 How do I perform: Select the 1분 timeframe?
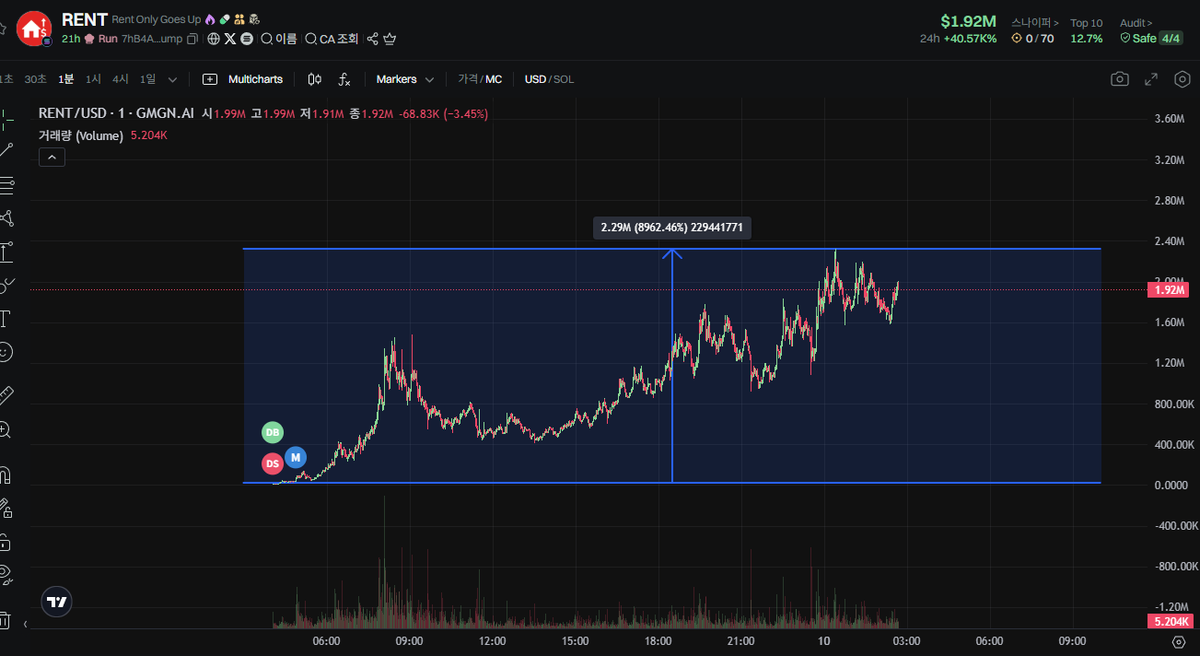click(x=66, y=79)
